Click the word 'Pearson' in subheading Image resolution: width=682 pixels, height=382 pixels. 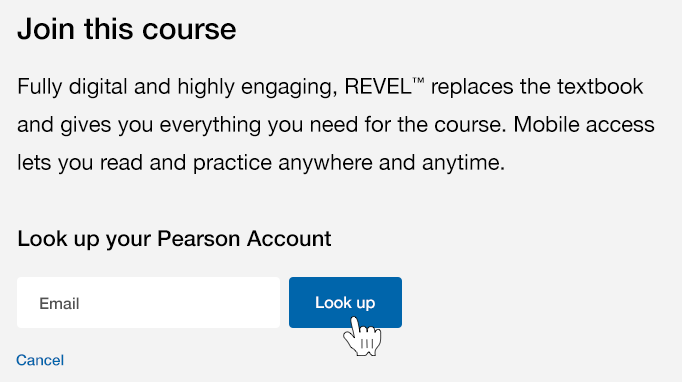(x=198, y=238)
